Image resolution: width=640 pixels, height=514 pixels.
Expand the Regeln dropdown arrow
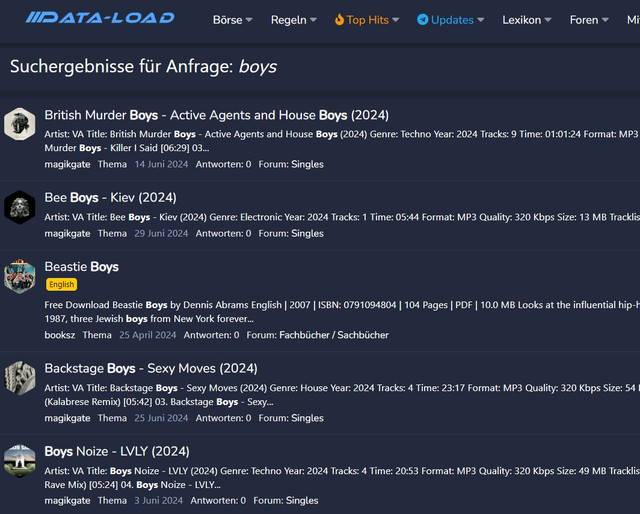point(313,20)
